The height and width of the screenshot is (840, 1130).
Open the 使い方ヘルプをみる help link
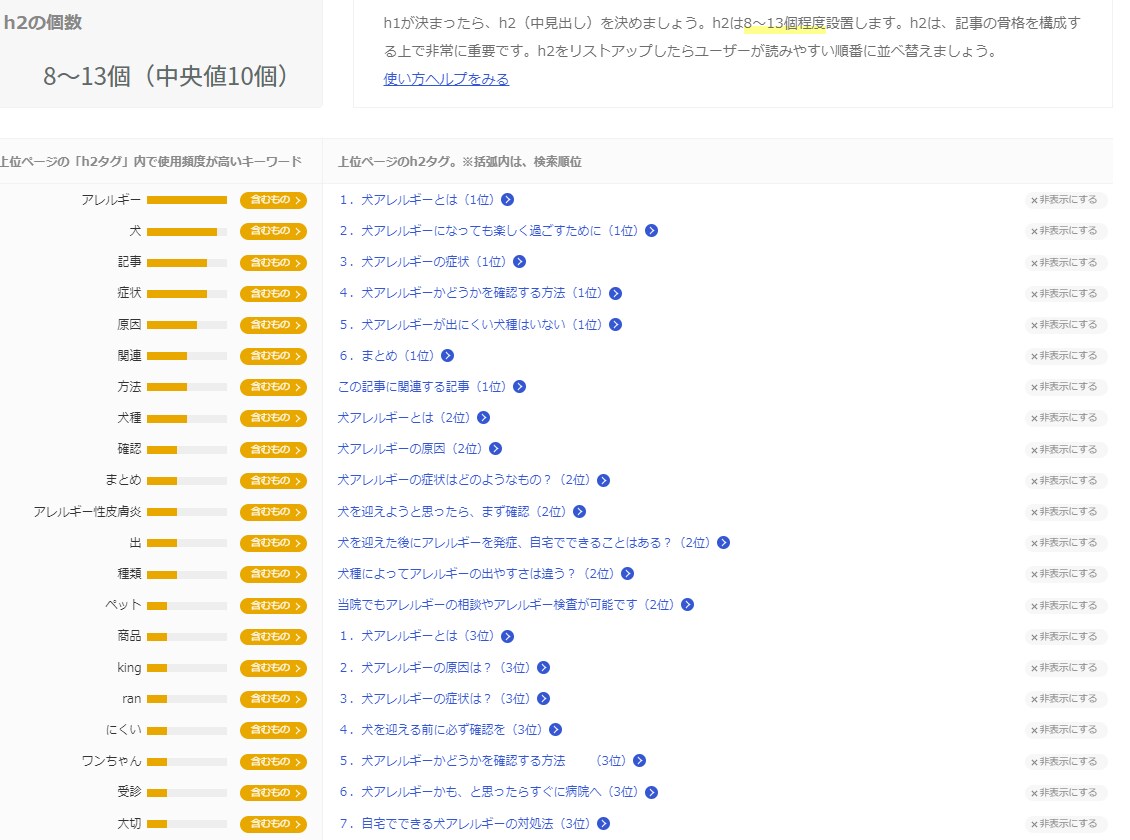pyautogui.click(x=446, y=79)
